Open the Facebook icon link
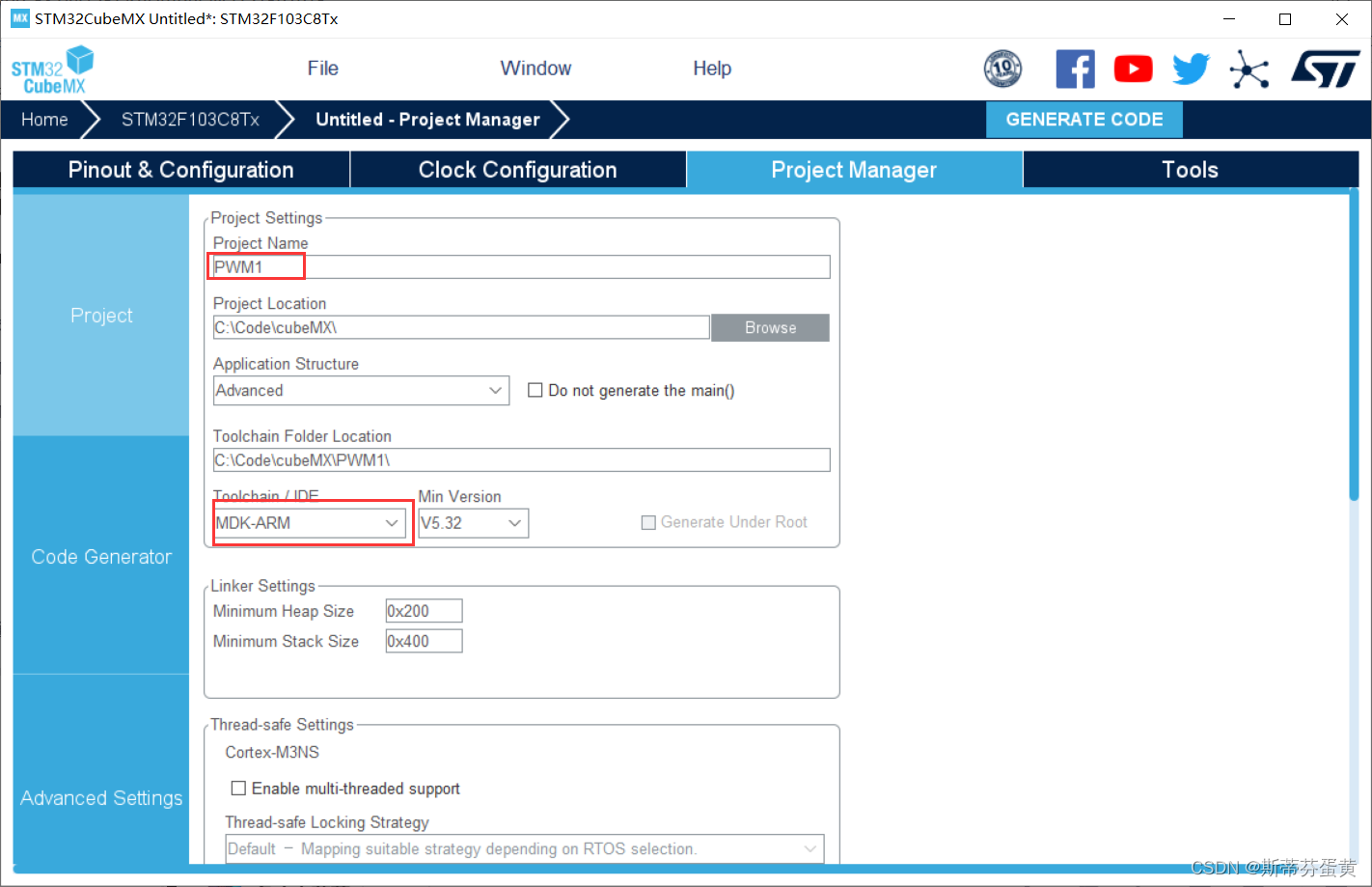 coord(1075,69)
